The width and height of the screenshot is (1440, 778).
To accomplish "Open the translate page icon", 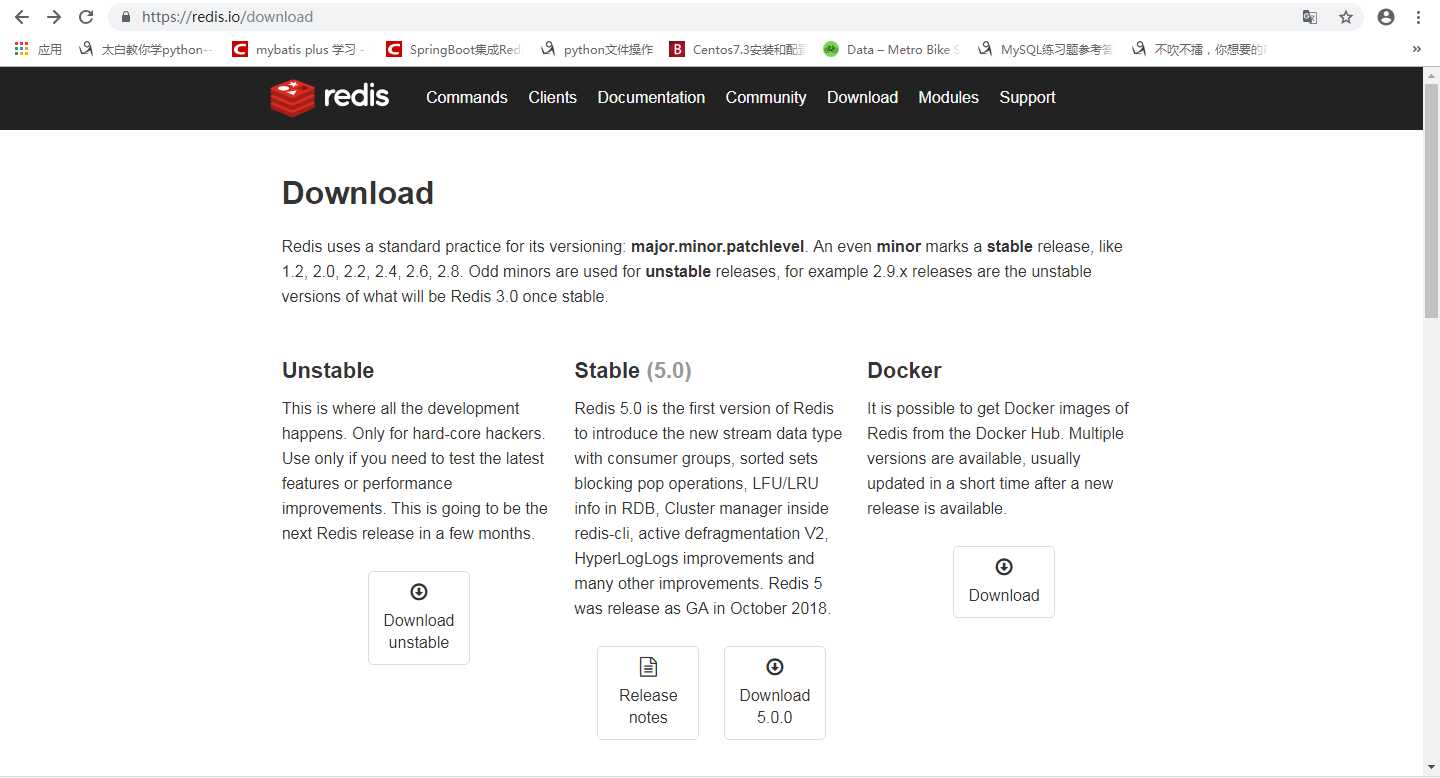I will point(1310,17).
